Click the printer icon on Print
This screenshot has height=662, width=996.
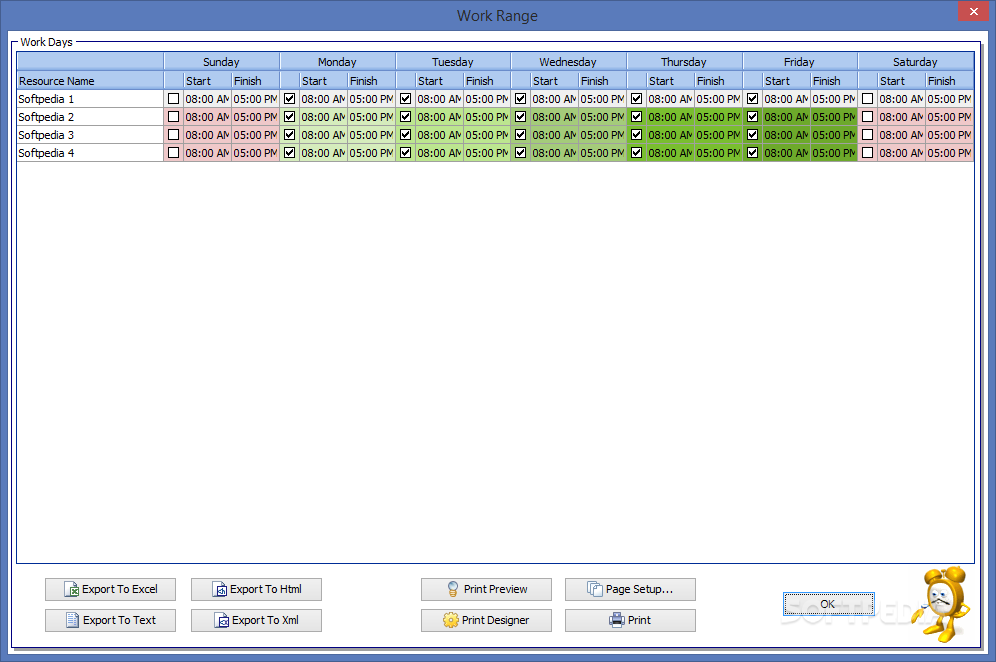617,620
